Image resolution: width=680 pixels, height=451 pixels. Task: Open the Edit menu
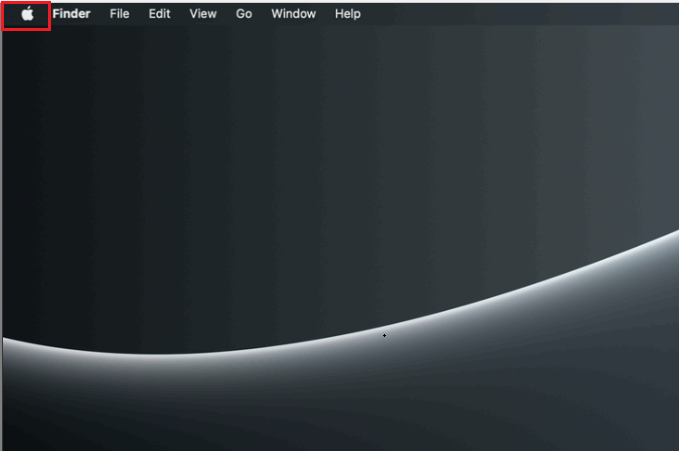[159, 14]
